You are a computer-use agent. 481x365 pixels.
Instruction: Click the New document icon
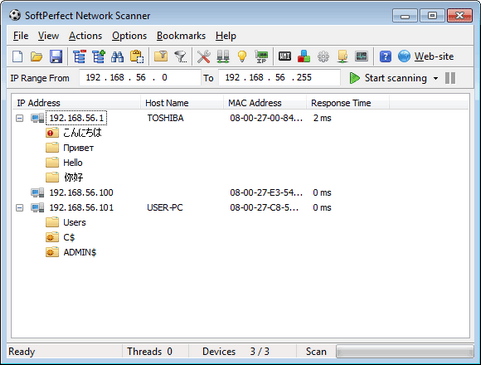18,56
